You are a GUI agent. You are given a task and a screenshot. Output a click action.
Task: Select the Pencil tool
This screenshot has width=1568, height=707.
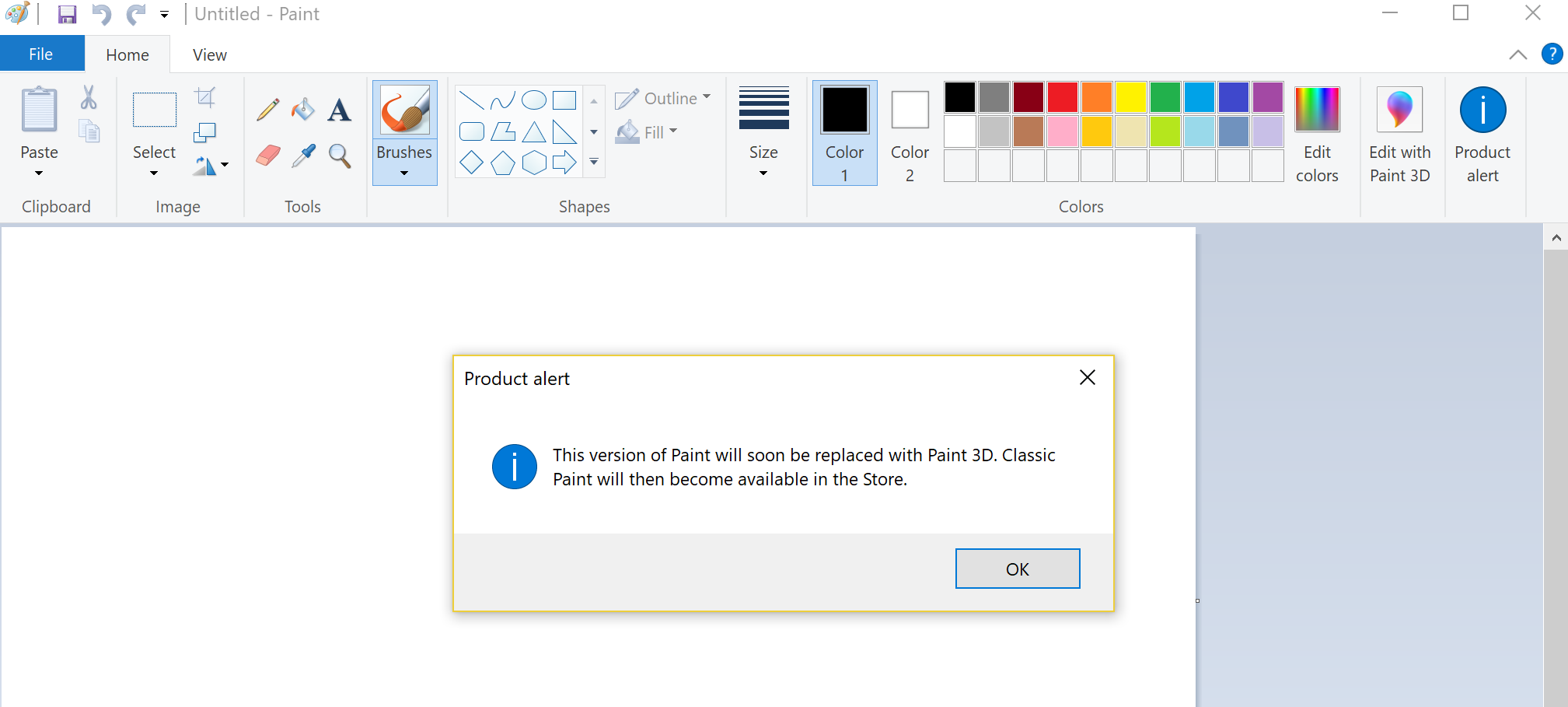click(267, 110)
